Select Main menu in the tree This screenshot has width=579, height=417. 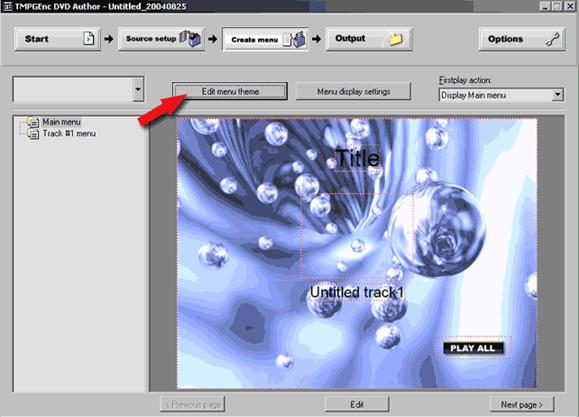coord(61,122)
